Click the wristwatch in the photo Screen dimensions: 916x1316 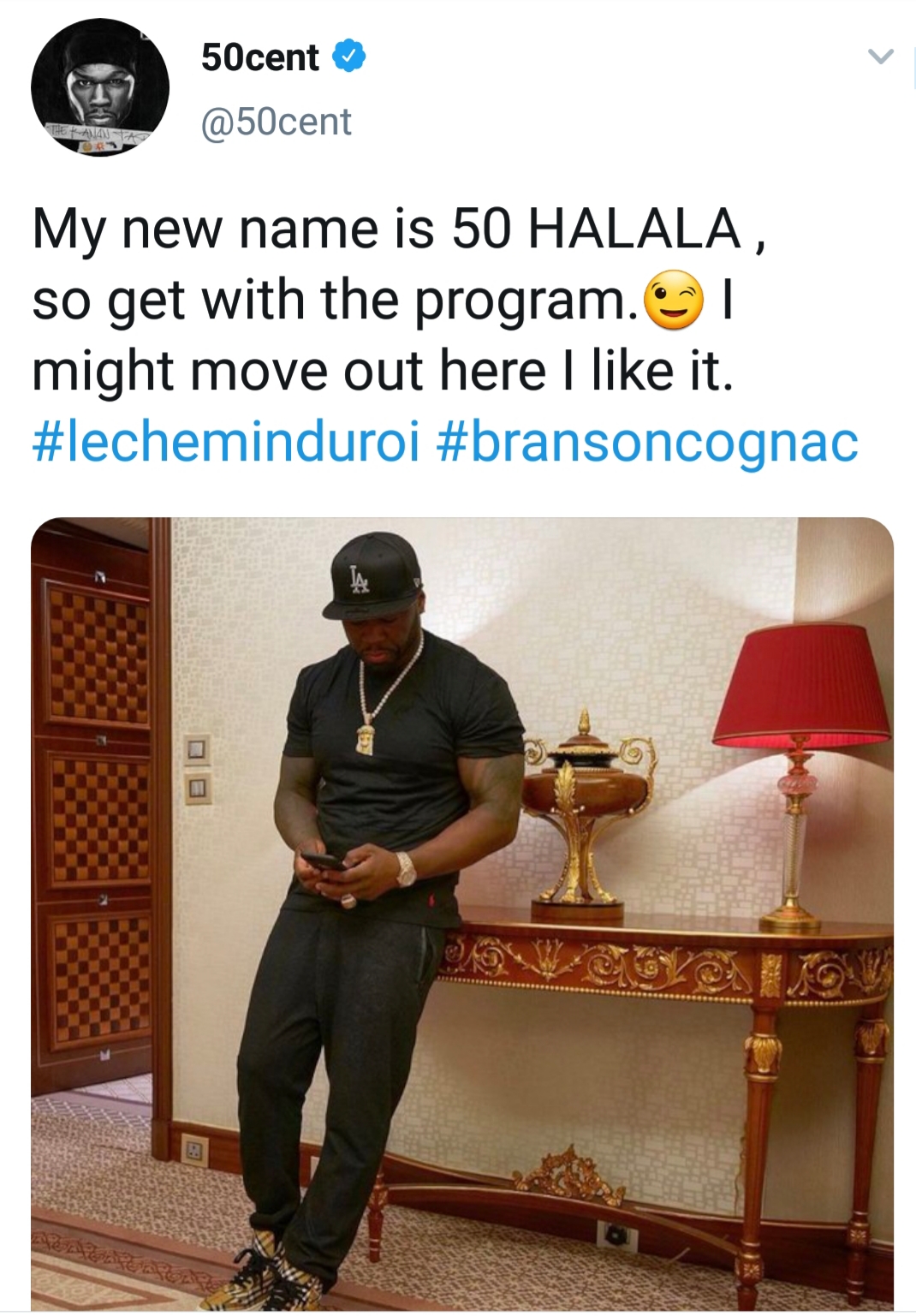pos(405,868)
